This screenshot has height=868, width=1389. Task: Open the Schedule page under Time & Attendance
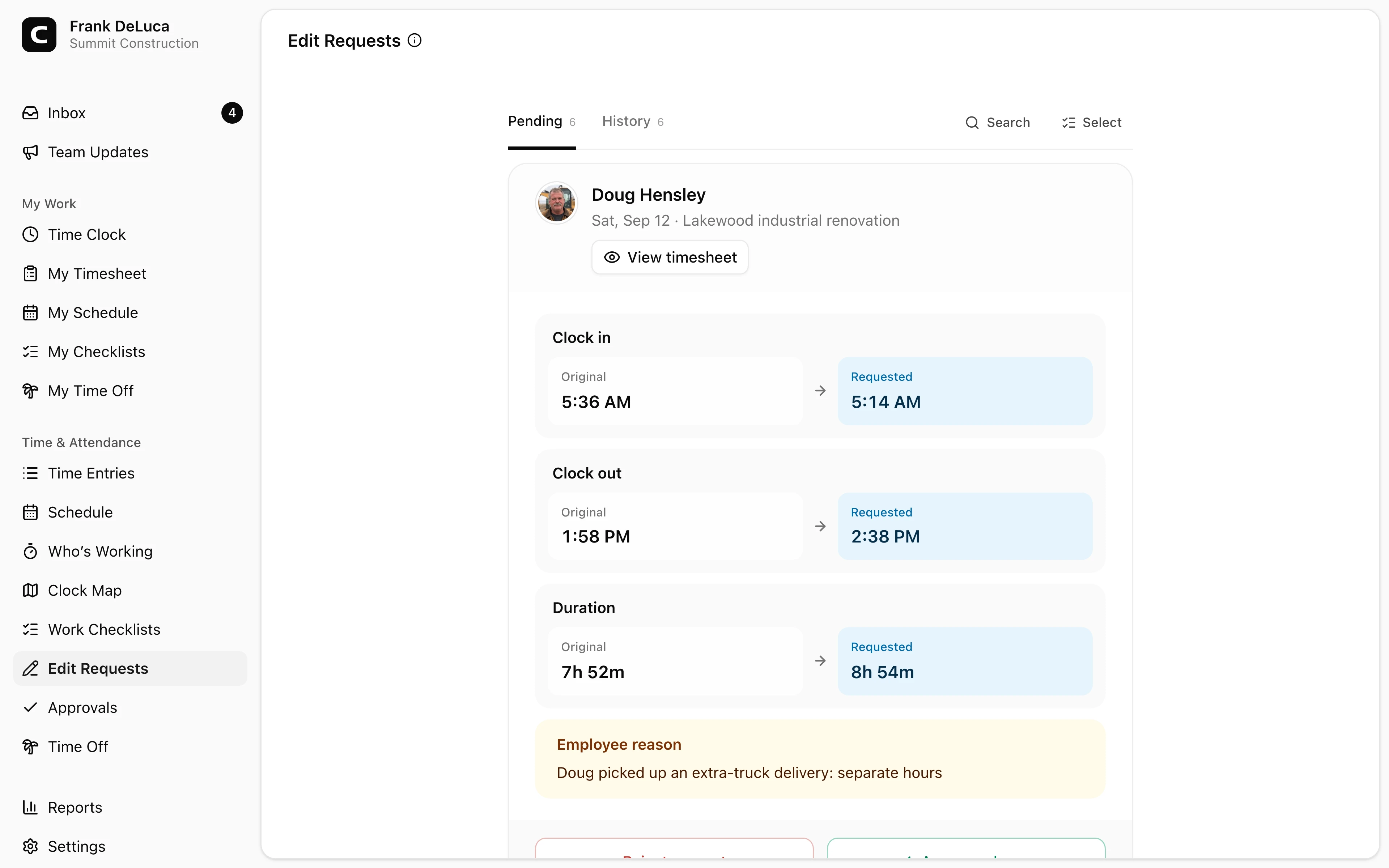tap(130, 512)
